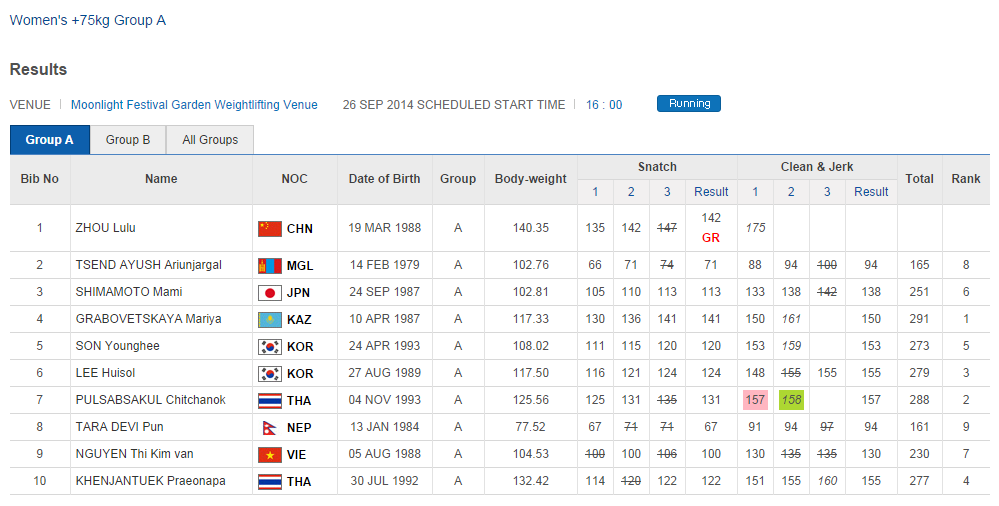Open Moonlight Festival Garden Weightlifting Venue link

click(x=194, y=105)
